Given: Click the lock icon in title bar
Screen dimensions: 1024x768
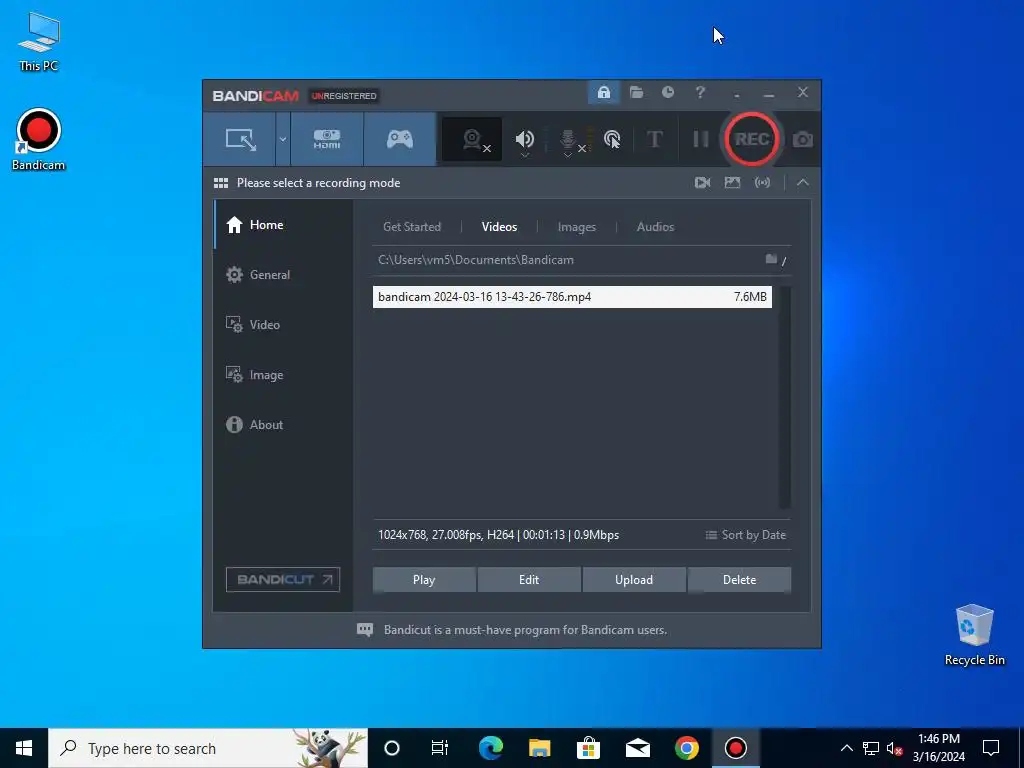Looking at the screenshot, I should (603, 93).
